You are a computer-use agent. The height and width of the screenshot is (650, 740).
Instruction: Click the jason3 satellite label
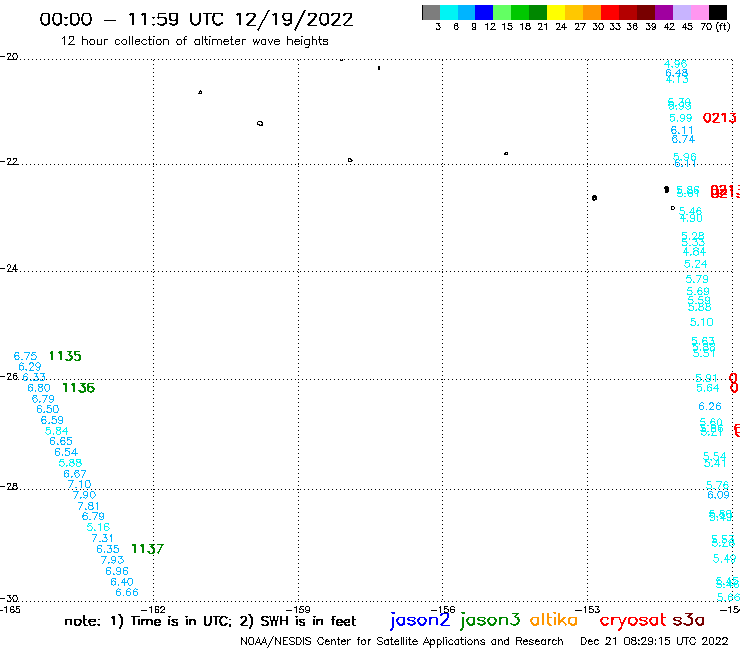[x=490, y=620]
